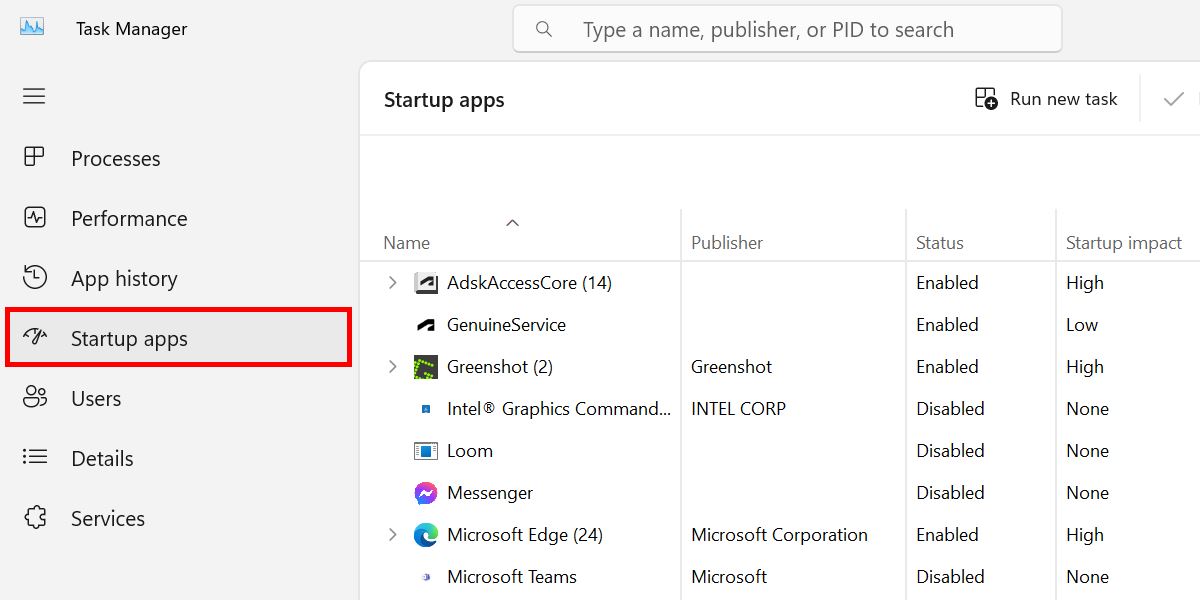The height and width of the screenshot is (600, 1200).
Task: Toggle the navigation sidebar open
Action: 33,96
